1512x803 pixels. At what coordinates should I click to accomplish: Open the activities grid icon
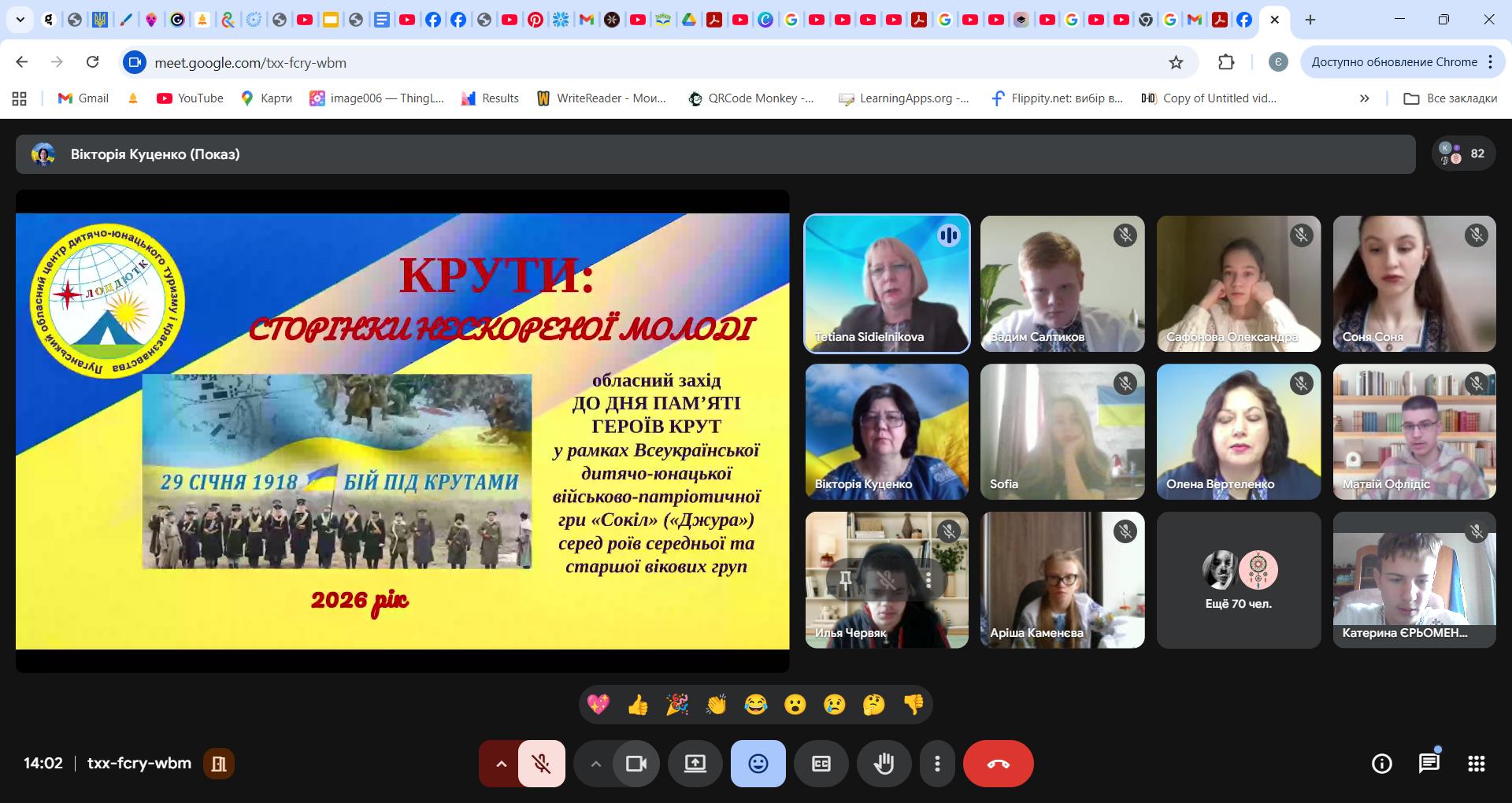[1476, 764]
